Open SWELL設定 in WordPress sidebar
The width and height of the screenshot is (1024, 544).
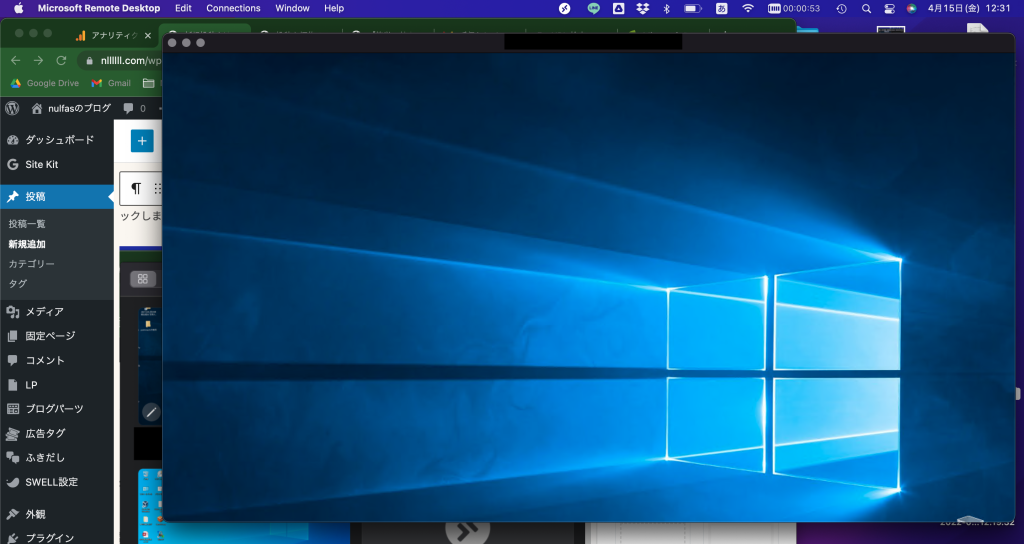click(57, 482)
